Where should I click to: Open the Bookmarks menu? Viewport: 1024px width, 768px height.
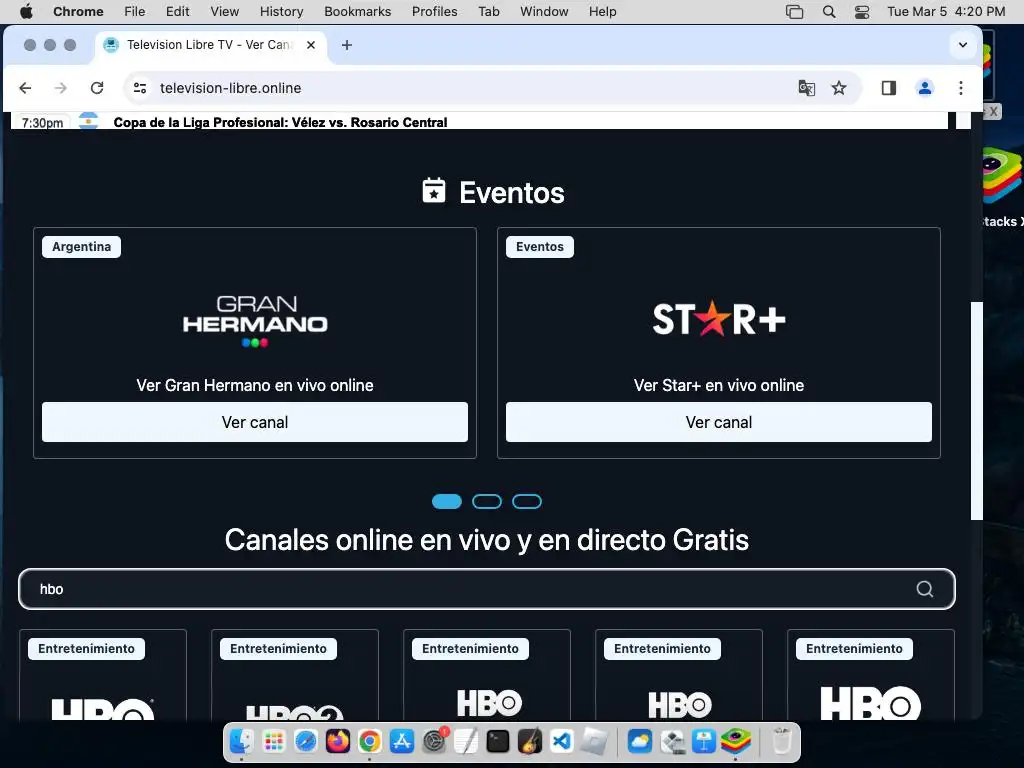pyautogui.click(x=357, y=12)
